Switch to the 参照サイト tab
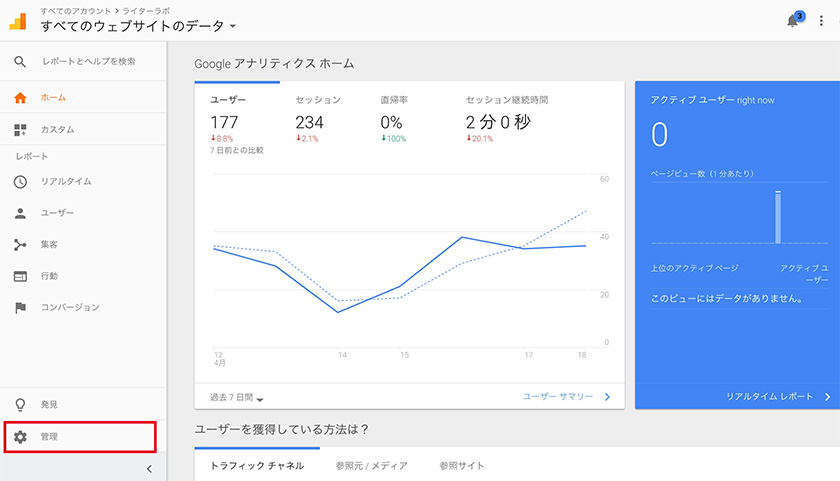The width and height of the screenshot is (840, 481). coord(462,466)
